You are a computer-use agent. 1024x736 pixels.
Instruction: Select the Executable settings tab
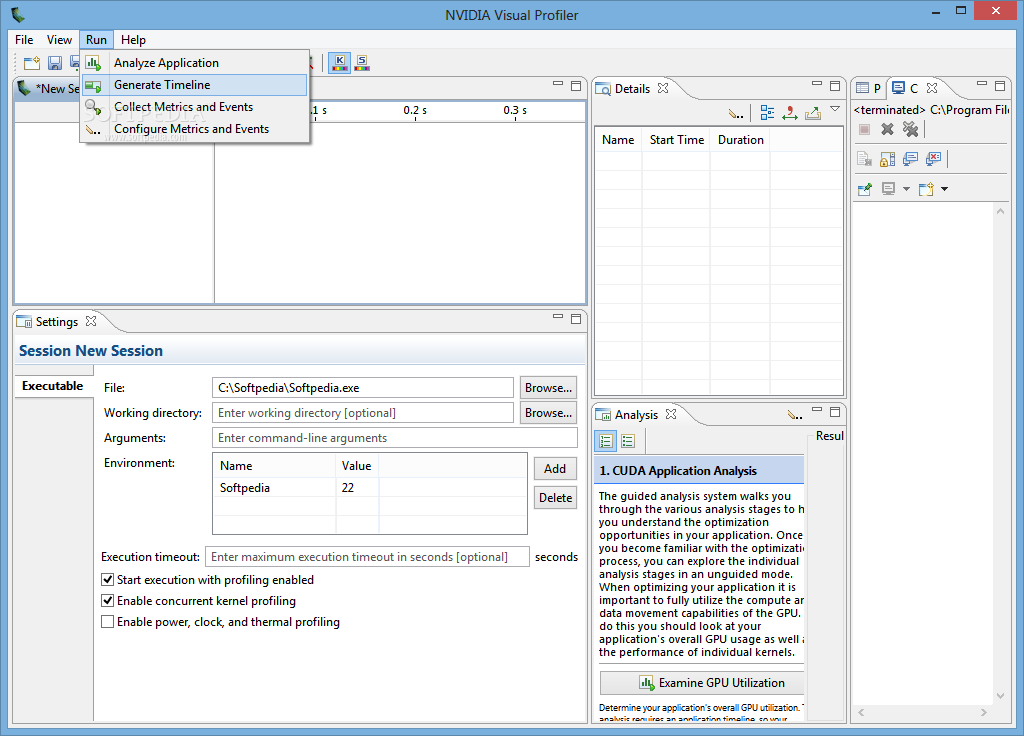(53, 386)
